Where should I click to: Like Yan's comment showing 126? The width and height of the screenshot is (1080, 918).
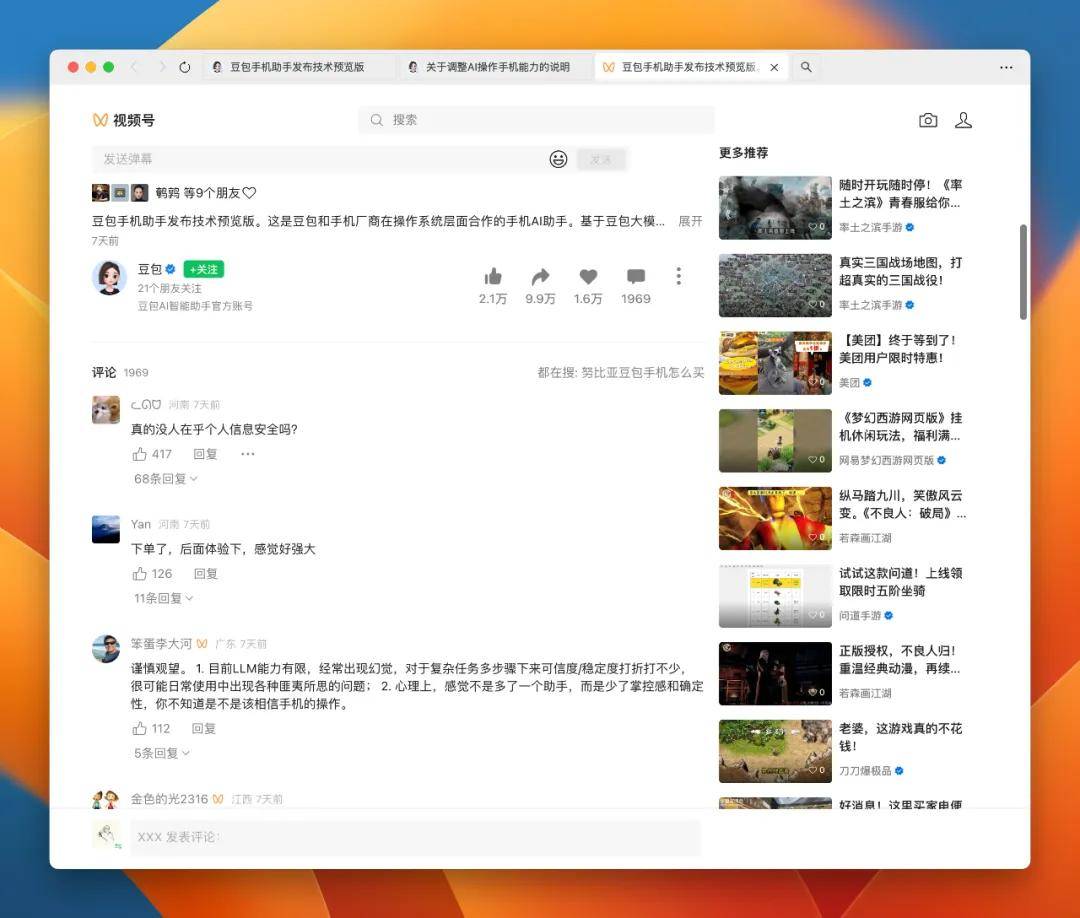(x=140, y=573)
